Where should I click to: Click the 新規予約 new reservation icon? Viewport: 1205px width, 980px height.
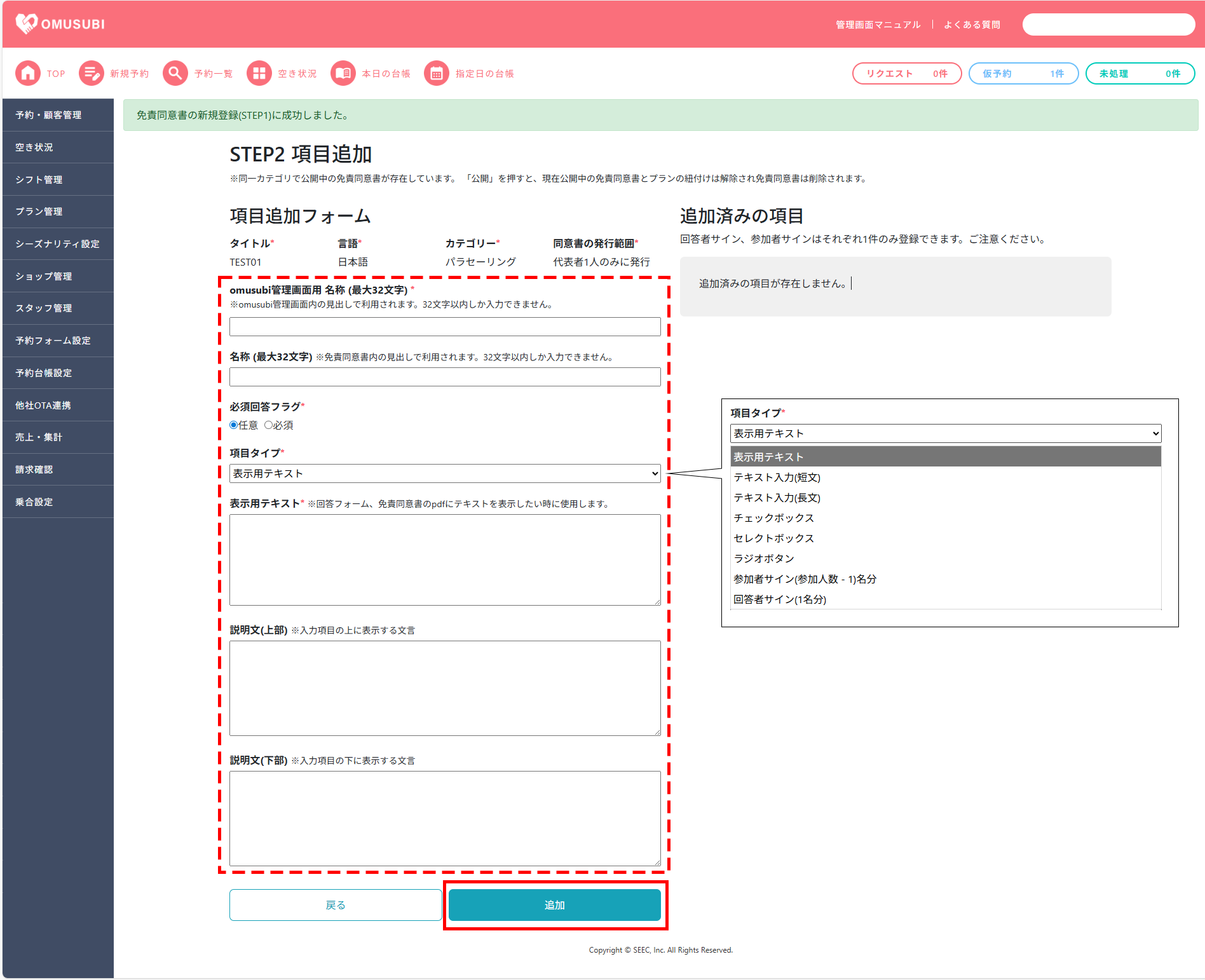[x=92, y=74]
